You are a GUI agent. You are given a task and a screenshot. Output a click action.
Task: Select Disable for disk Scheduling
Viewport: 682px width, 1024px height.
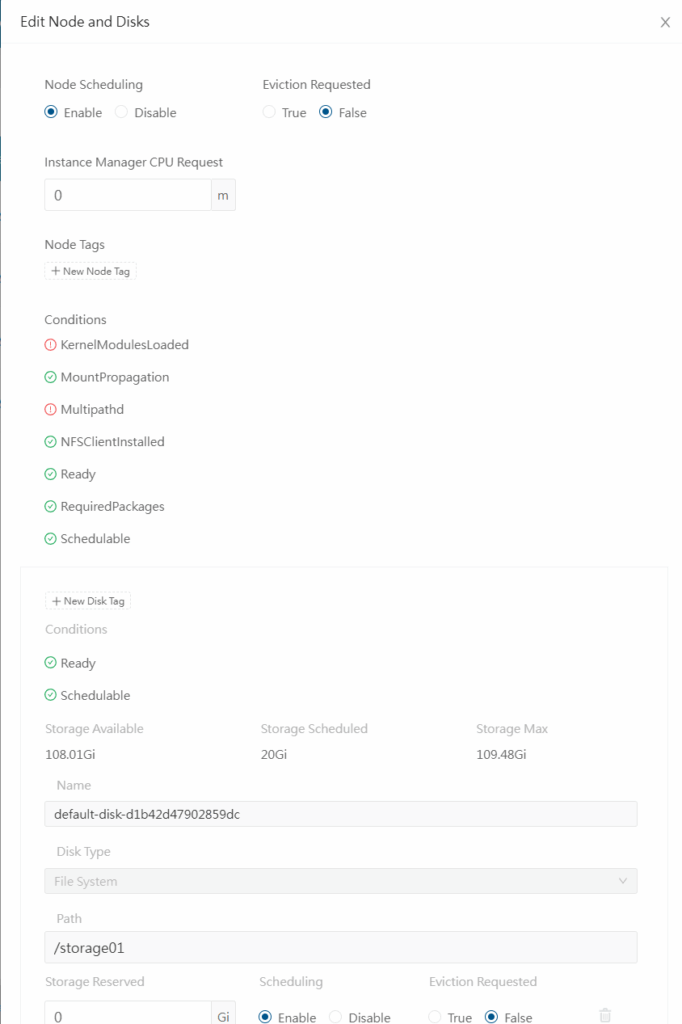[x=336, y=1017]
